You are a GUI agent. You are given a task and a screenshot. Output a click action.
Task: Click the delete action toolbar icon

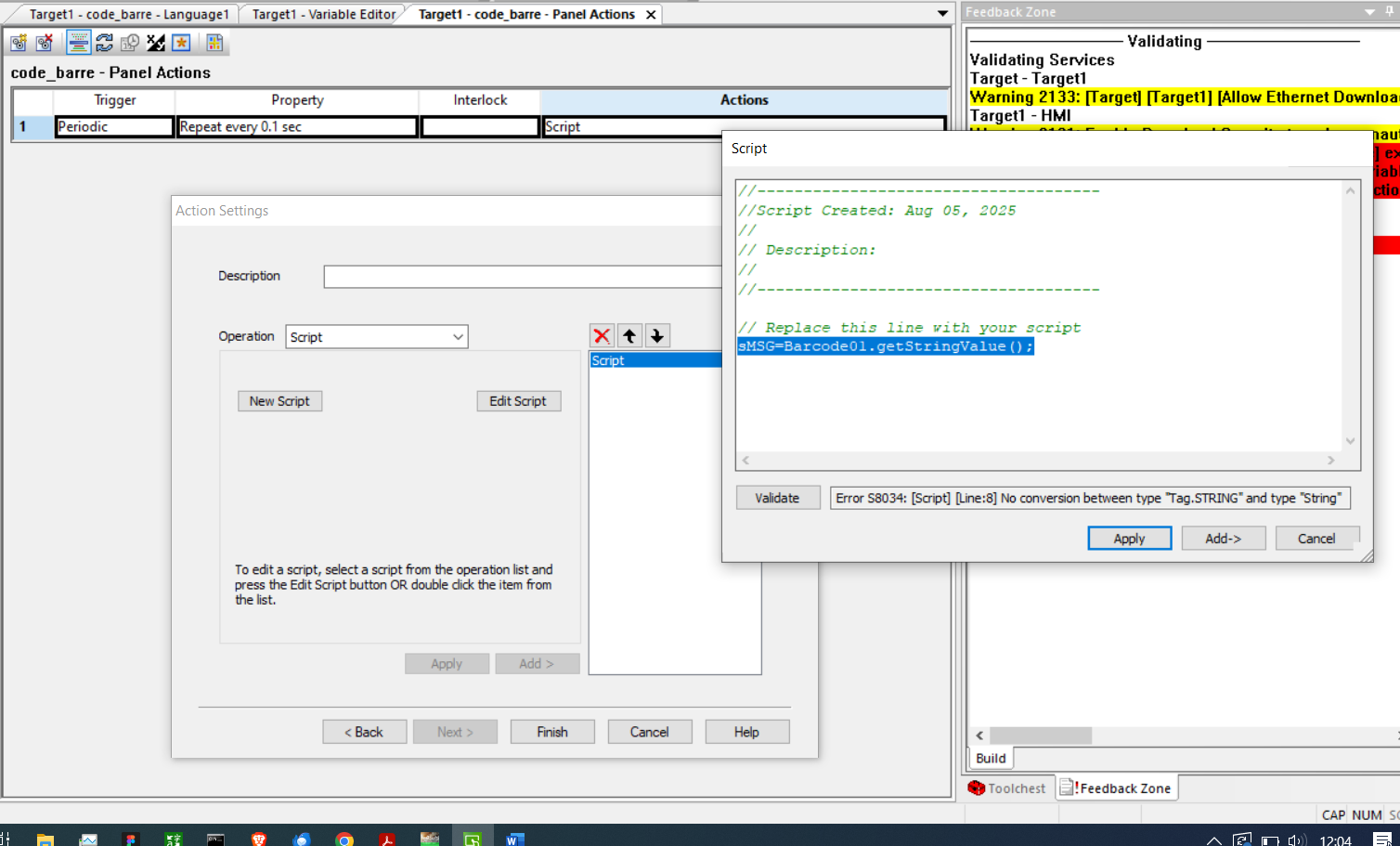tap(45, 43)
